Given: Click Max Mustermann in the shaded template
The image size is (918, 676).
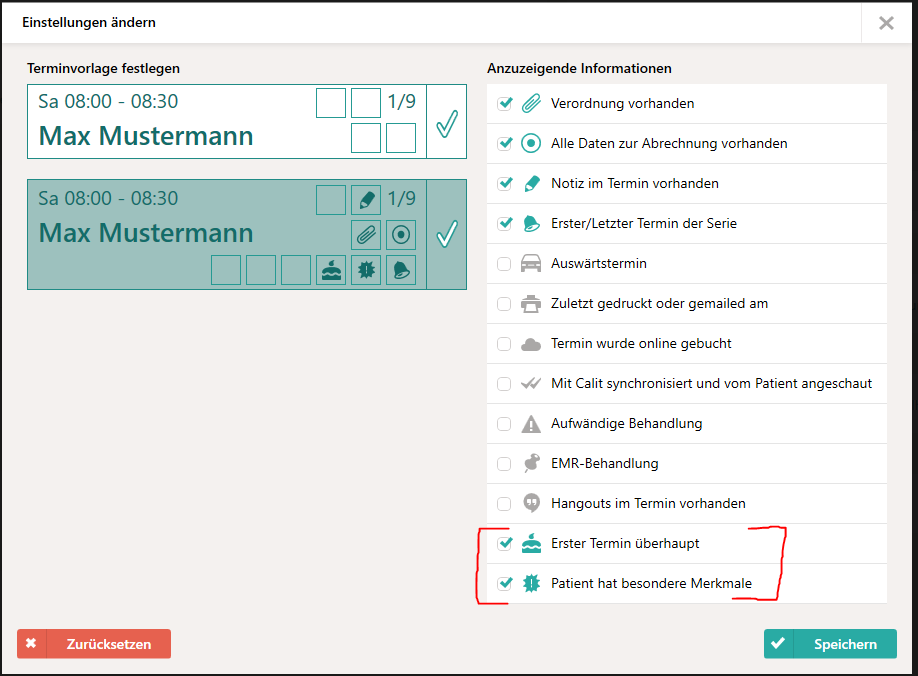Looking at the screenshot, I should (146, 233).
